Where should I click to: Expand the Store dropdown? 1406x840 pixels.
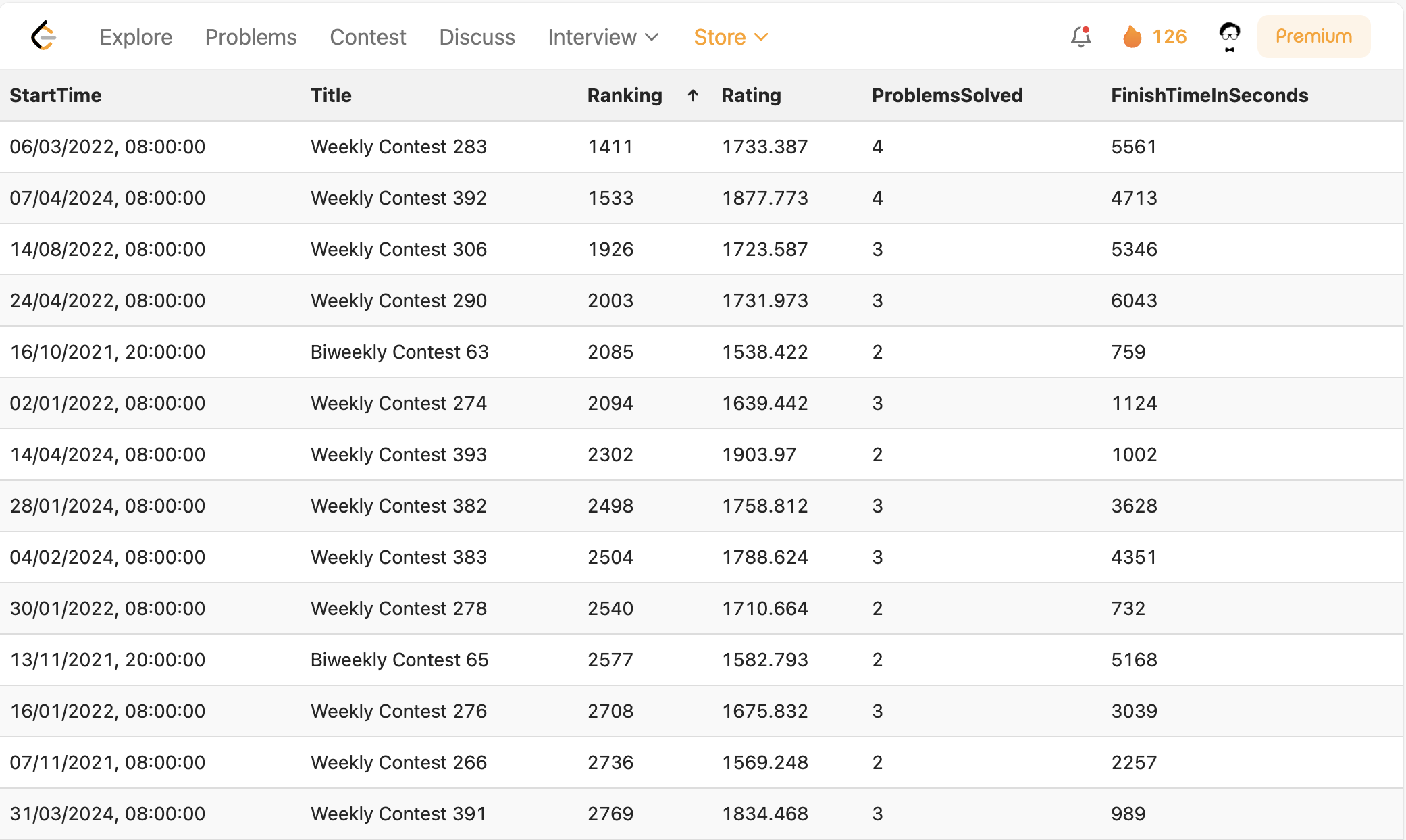click(x=731, y=37)
